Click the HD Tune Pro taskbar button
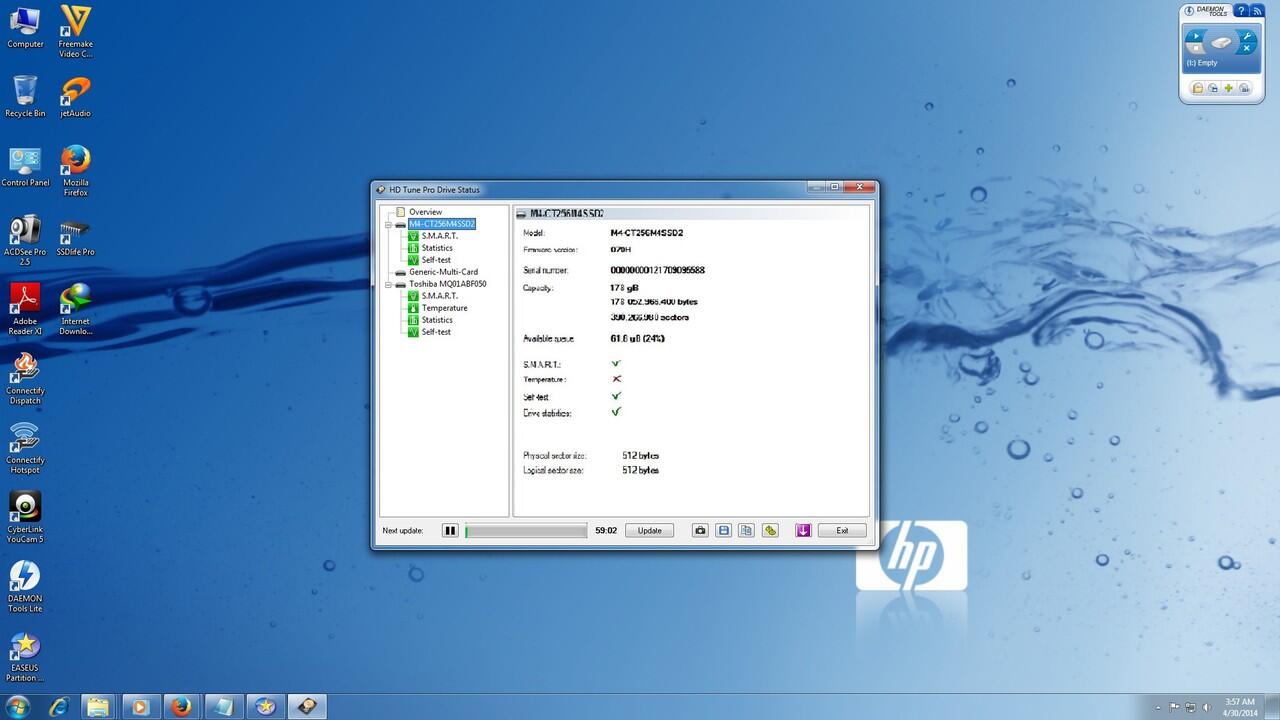Screen dimensions: 1280x720 coord(306,706)
